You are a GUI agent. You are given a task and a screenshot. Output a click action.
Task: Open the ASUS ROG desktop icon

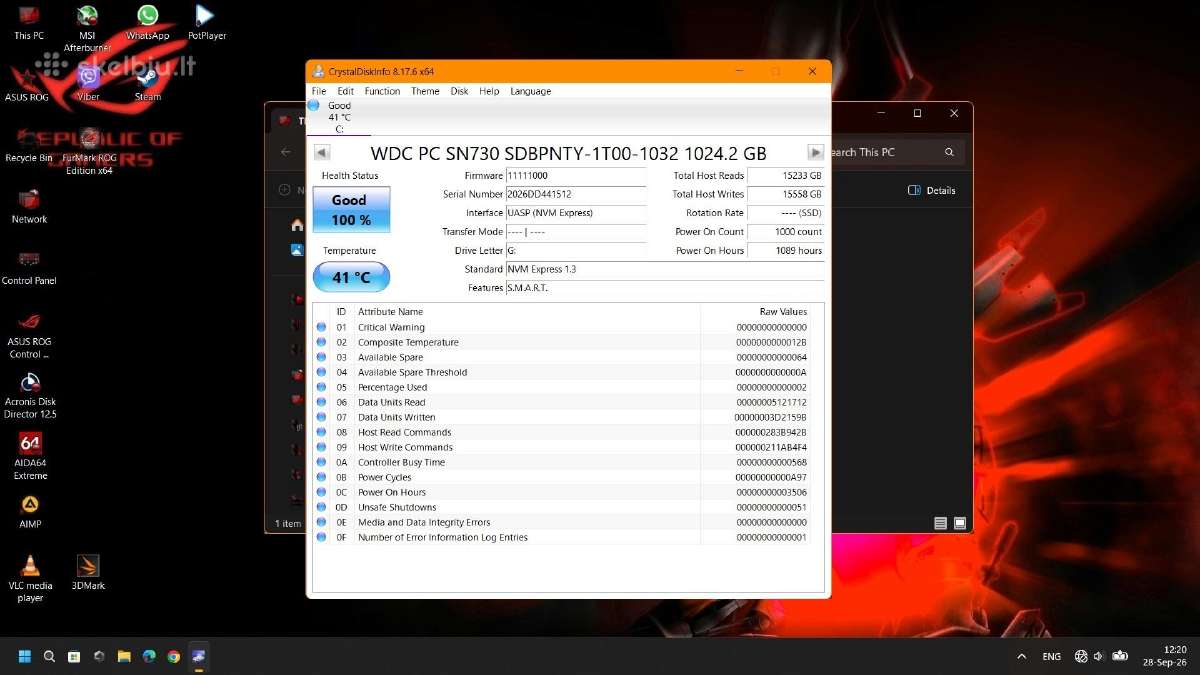pyautogui.click(x=27, y=84)
